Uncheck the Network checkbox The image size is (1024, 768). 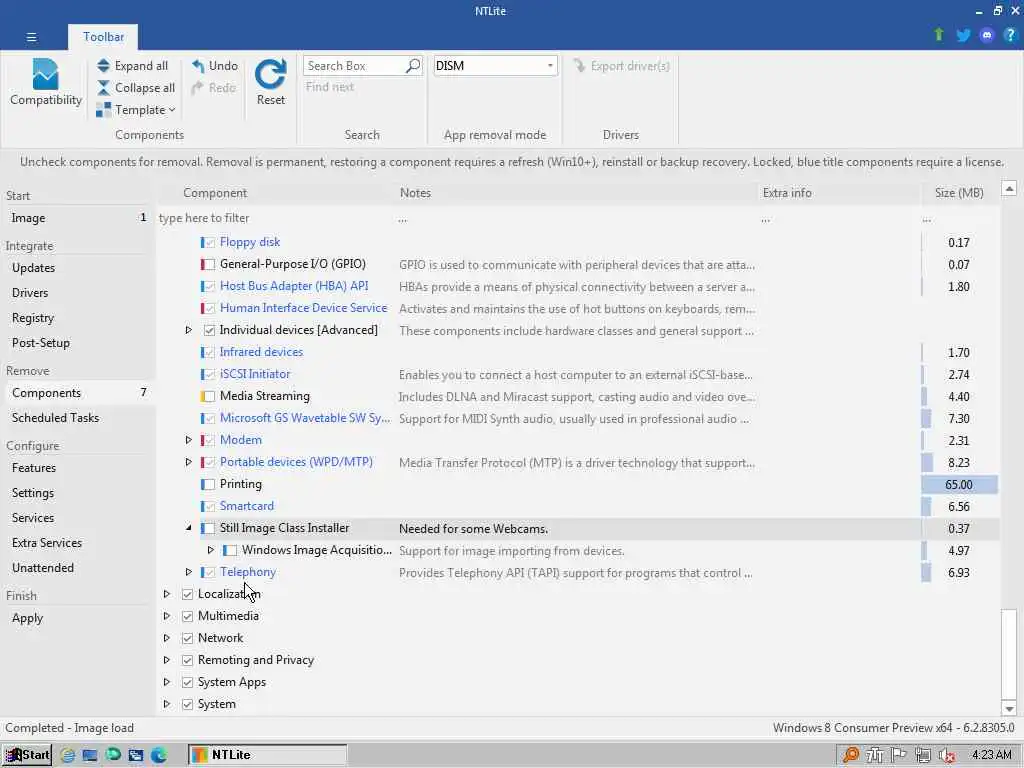(x=187, y=638)
